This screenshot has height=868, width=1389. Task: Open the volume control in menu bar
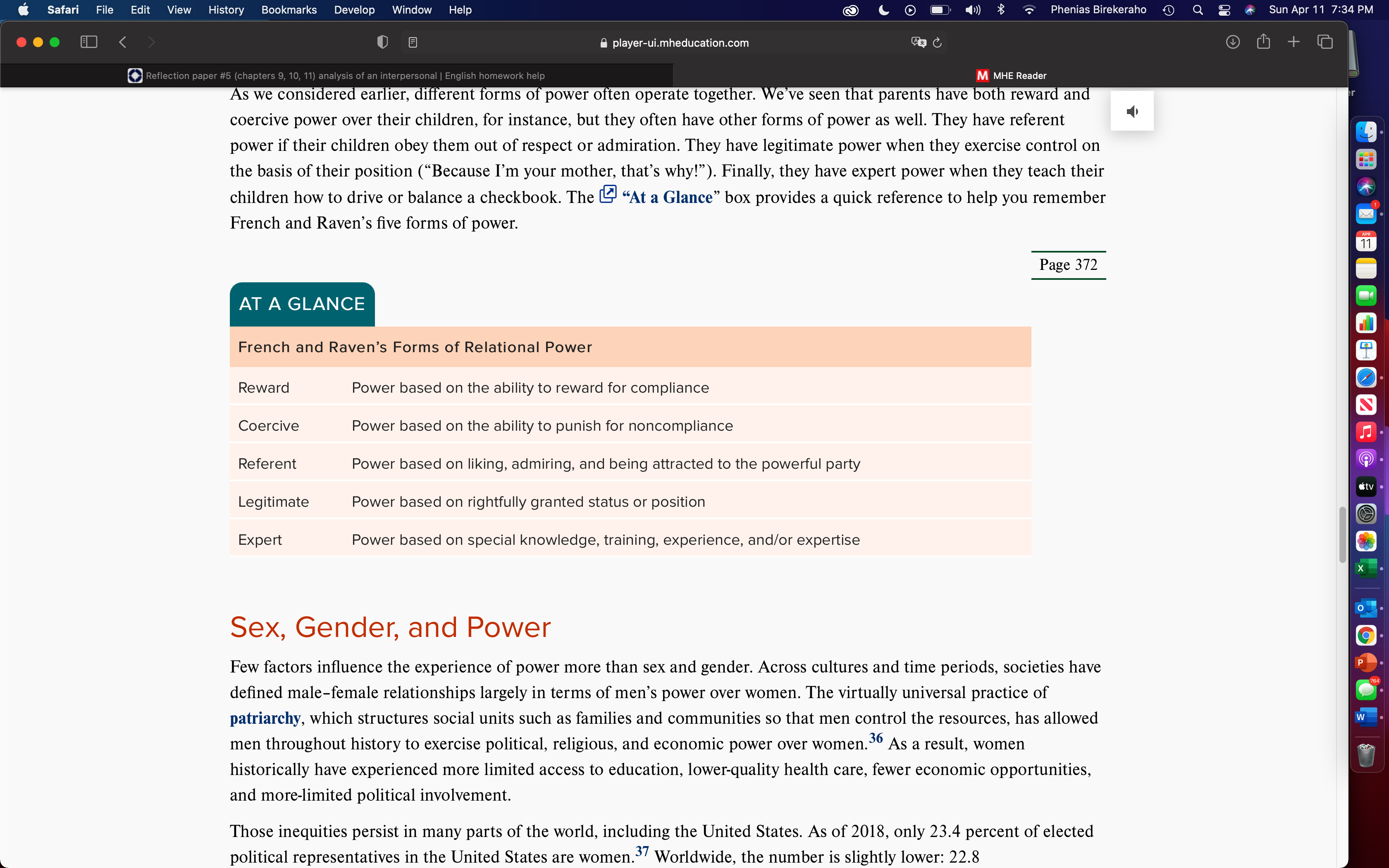[972, 10]
